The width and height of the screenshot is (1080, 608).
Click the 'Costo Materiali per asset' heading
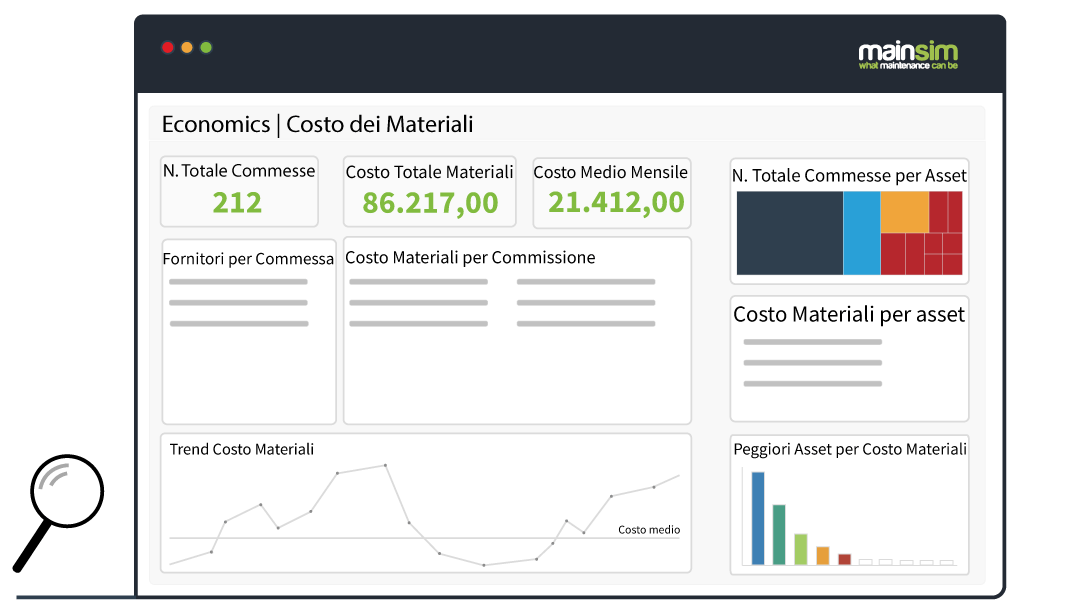click(x=849, y=315)
